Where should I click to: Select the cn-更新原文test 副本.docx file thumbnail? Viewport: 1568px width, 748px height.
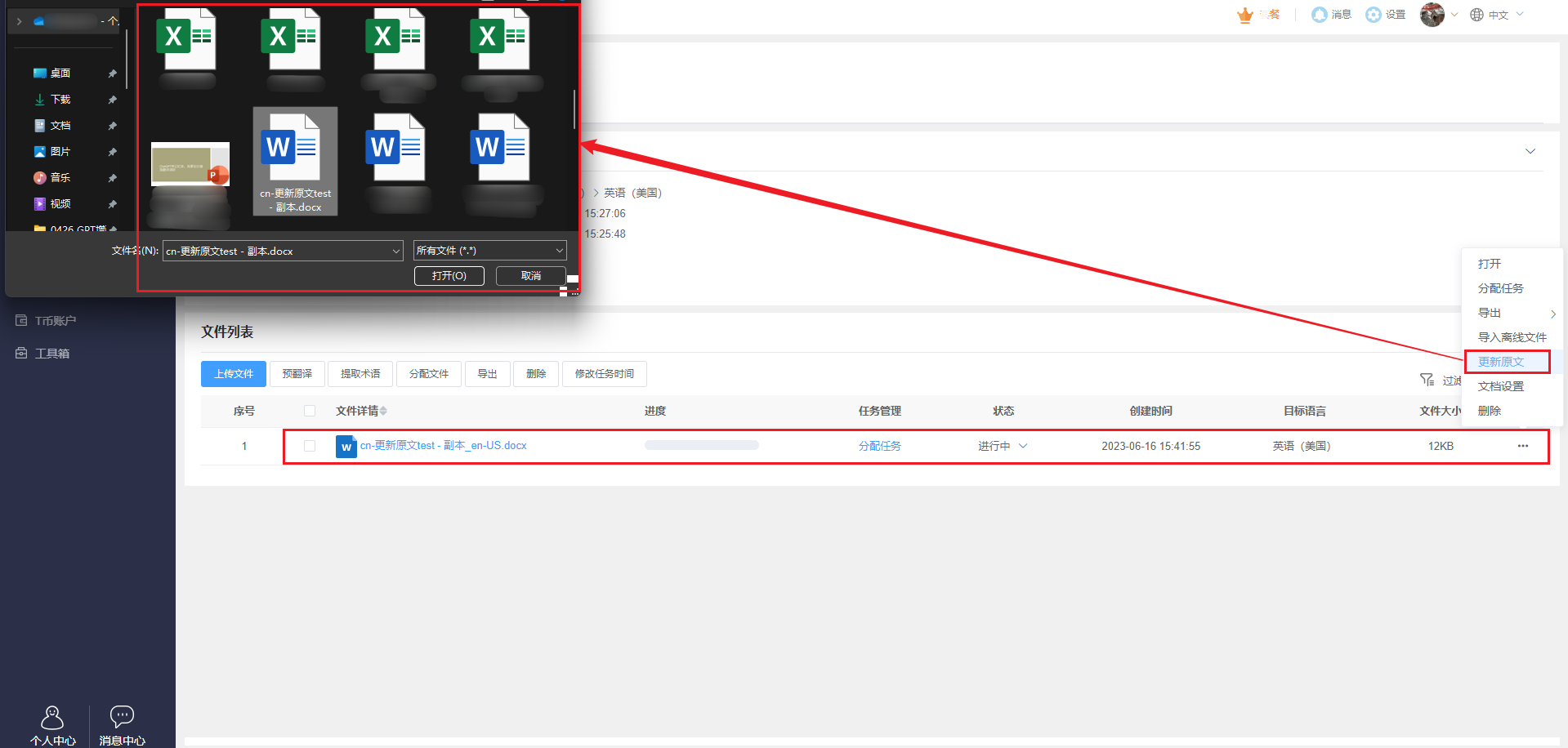(x=295, y=161)
